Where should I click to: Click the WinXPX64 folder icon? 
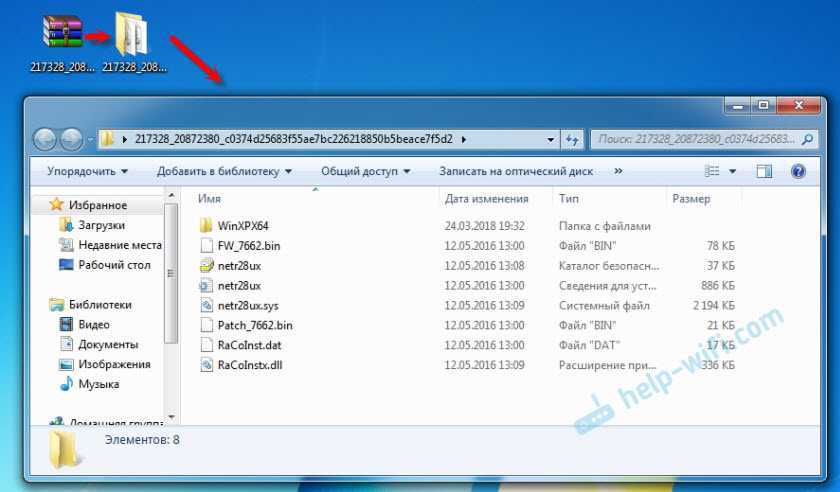[206, 226]
